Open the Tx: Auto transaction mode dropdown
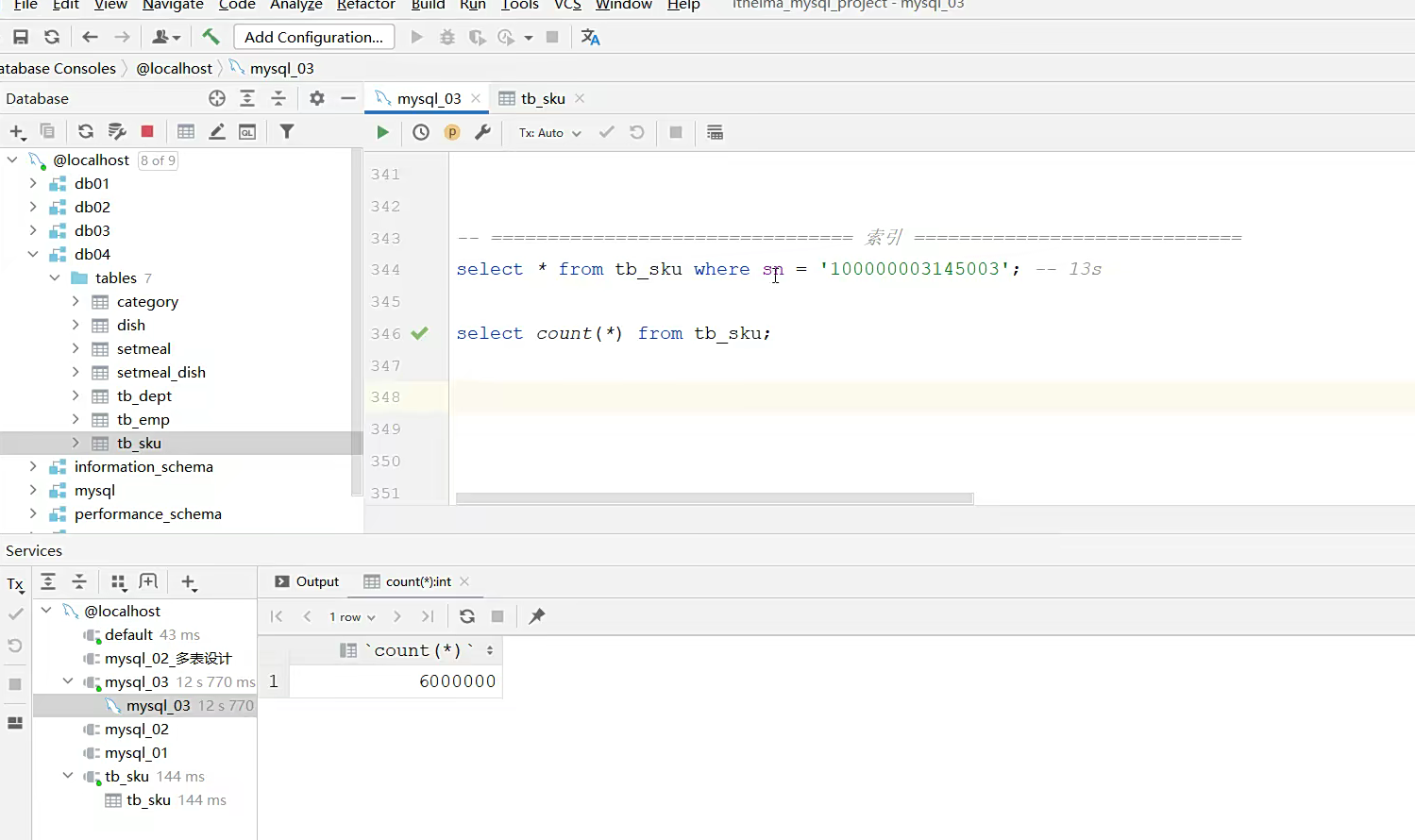1415x840 pixels. 549,133
